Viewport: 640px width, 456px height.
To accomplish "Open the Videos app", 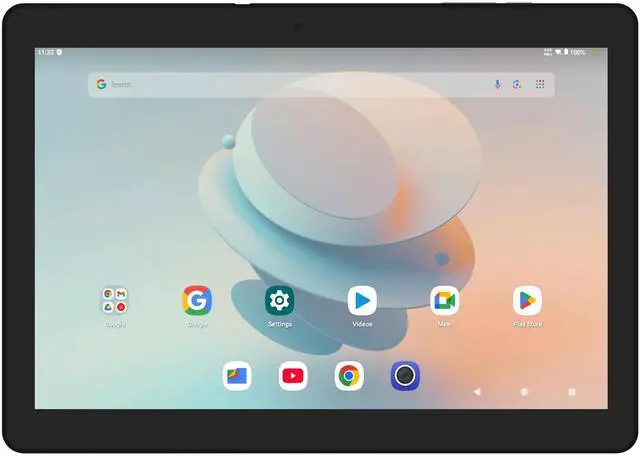I will tap(362, 300).
